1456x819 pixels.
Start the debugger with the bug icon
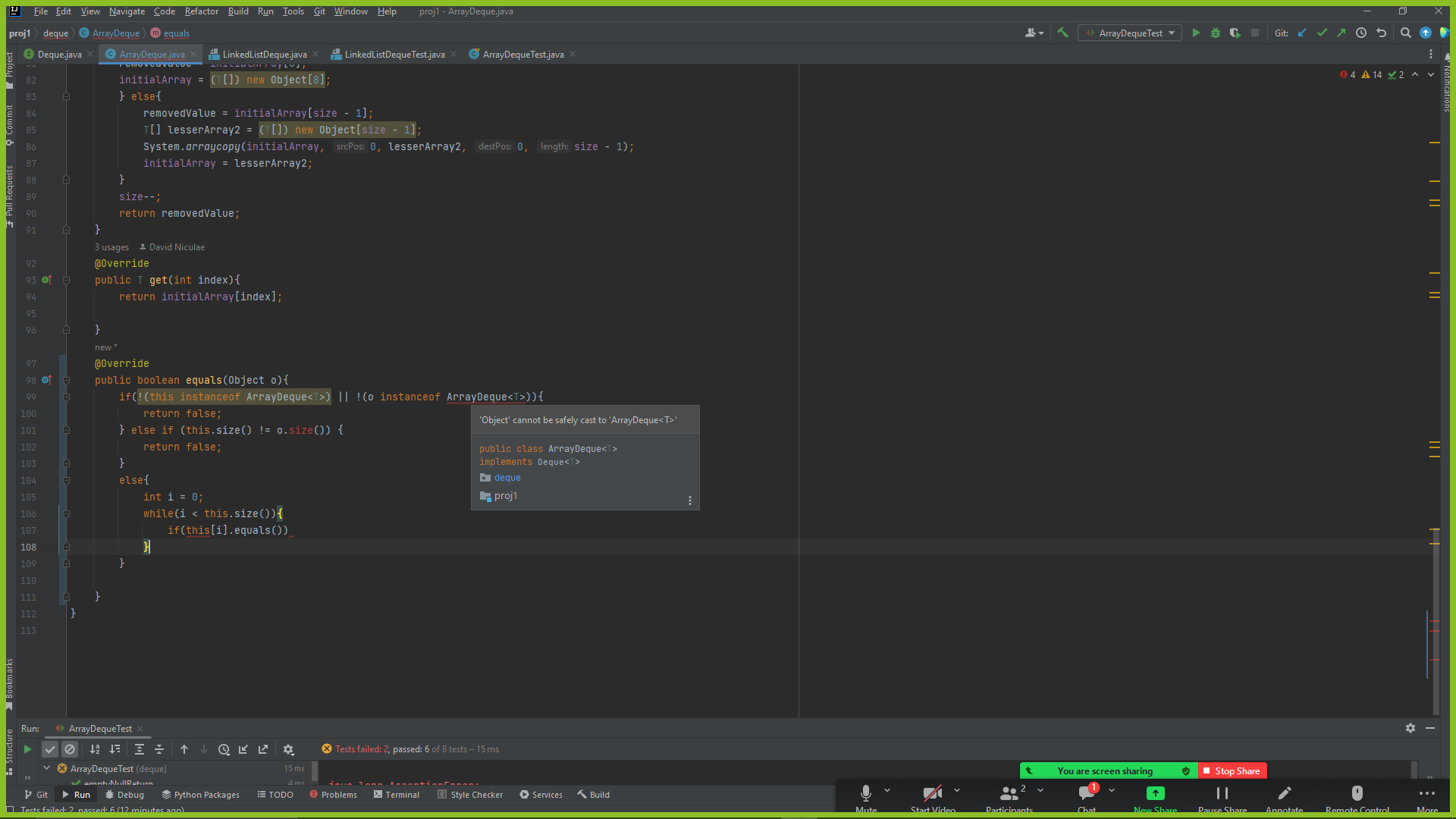pyautogui.click(x=1216, y=33)
